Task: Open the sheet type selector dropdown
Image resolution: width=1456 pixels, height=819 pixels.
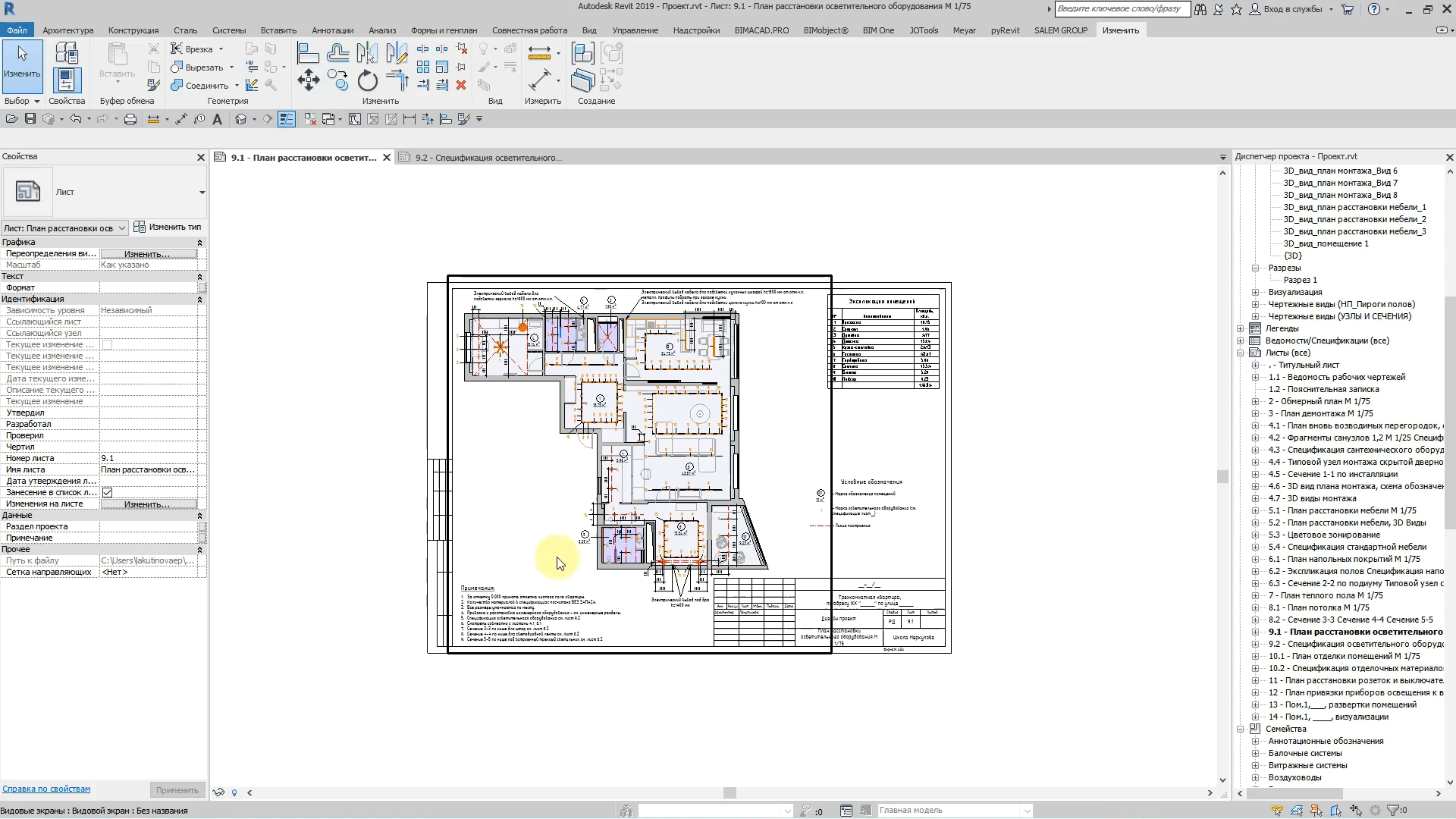Action: (x=202, y=193)
